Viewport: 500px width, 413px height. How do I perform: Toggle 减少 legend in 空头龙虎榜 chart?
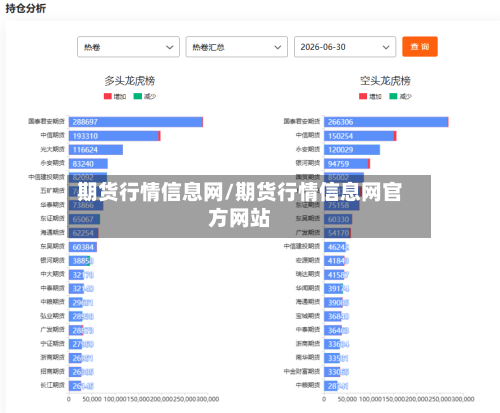400,96
